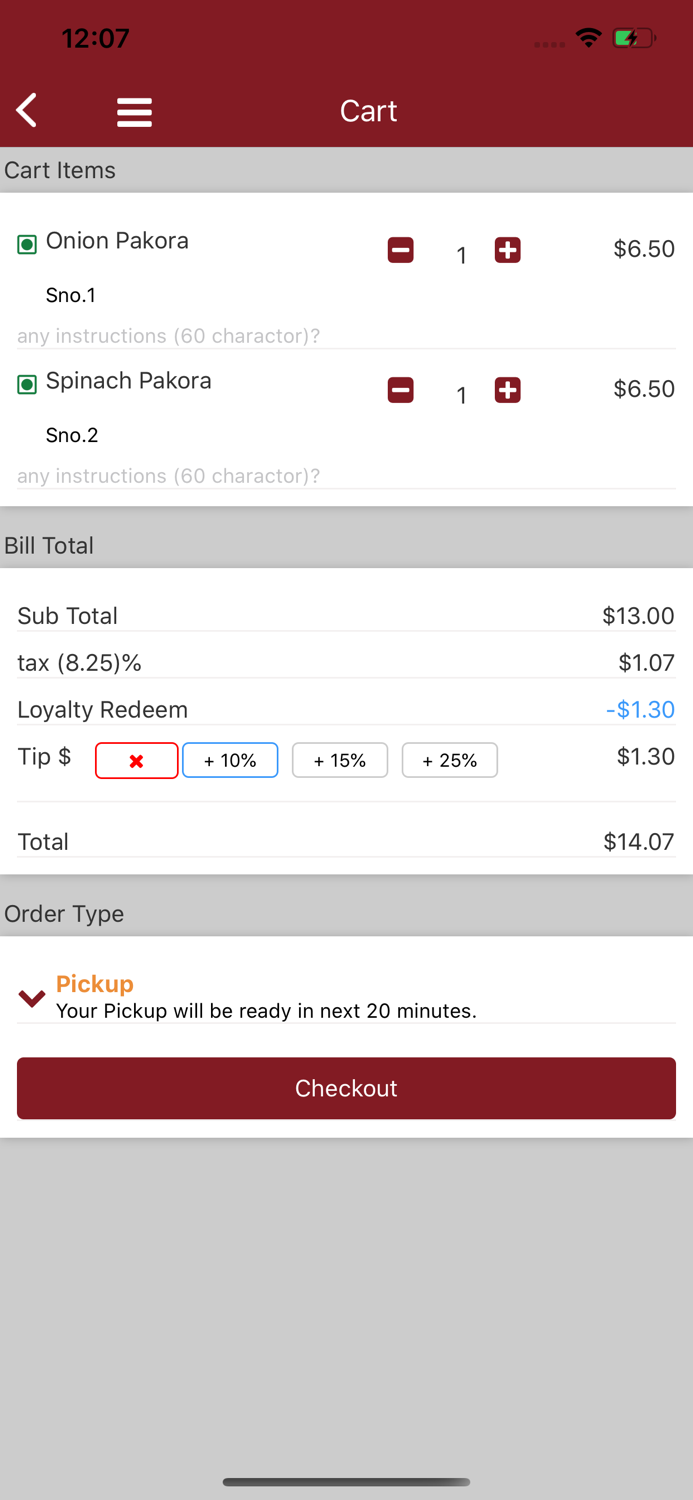Tap the back arrow in header

(x=27, y=110)
